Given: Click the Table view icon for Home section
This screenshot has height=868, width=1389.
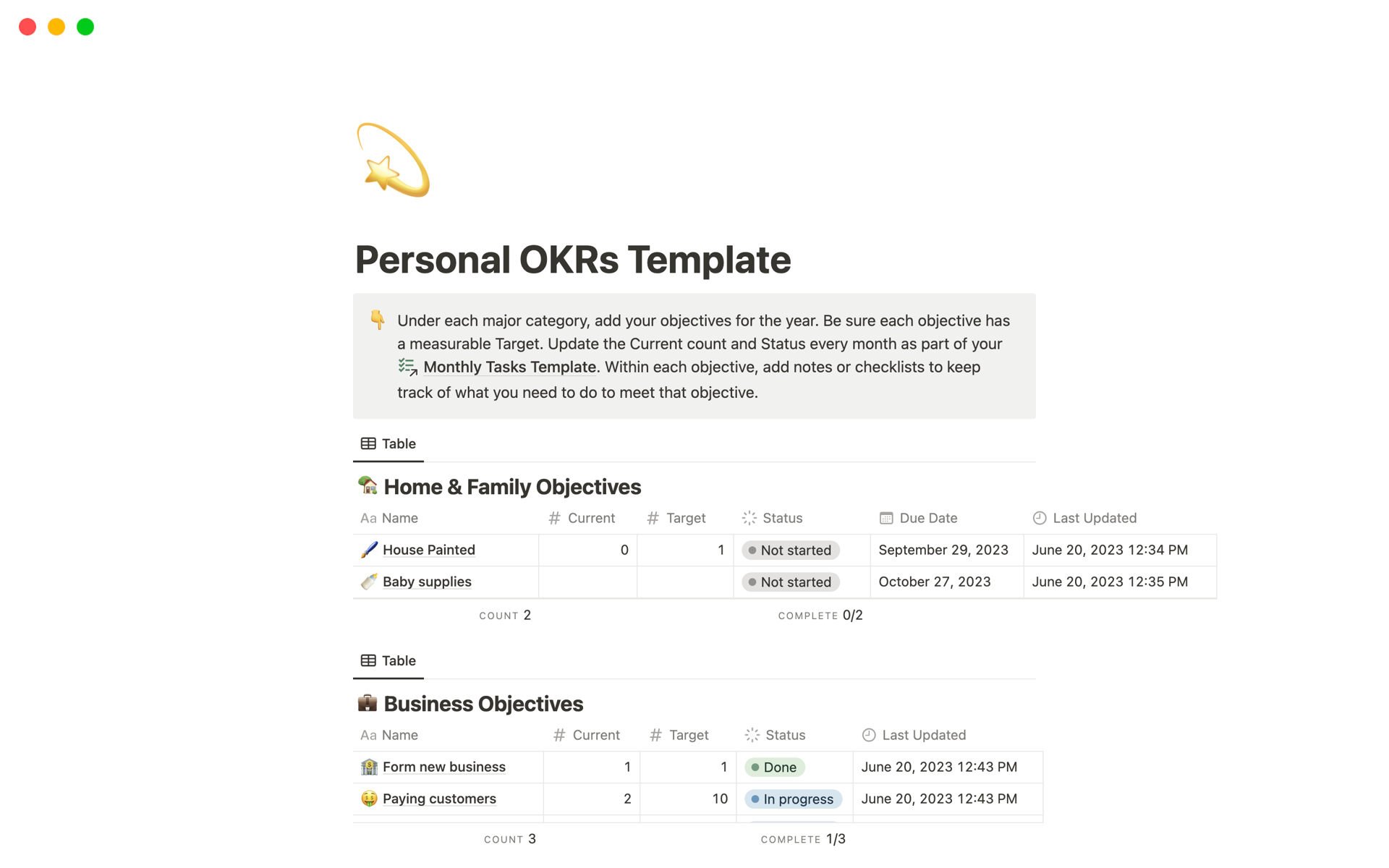Looking at the screenshot, I should (368, 443).
